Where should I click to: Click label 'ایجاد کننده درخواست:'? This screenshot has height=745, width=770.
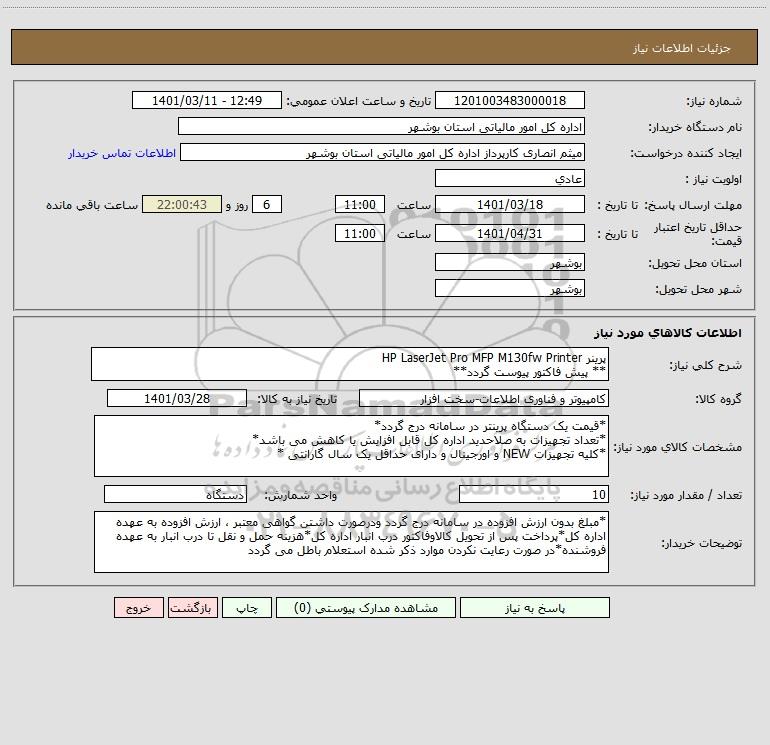click(x=686, y=154)
